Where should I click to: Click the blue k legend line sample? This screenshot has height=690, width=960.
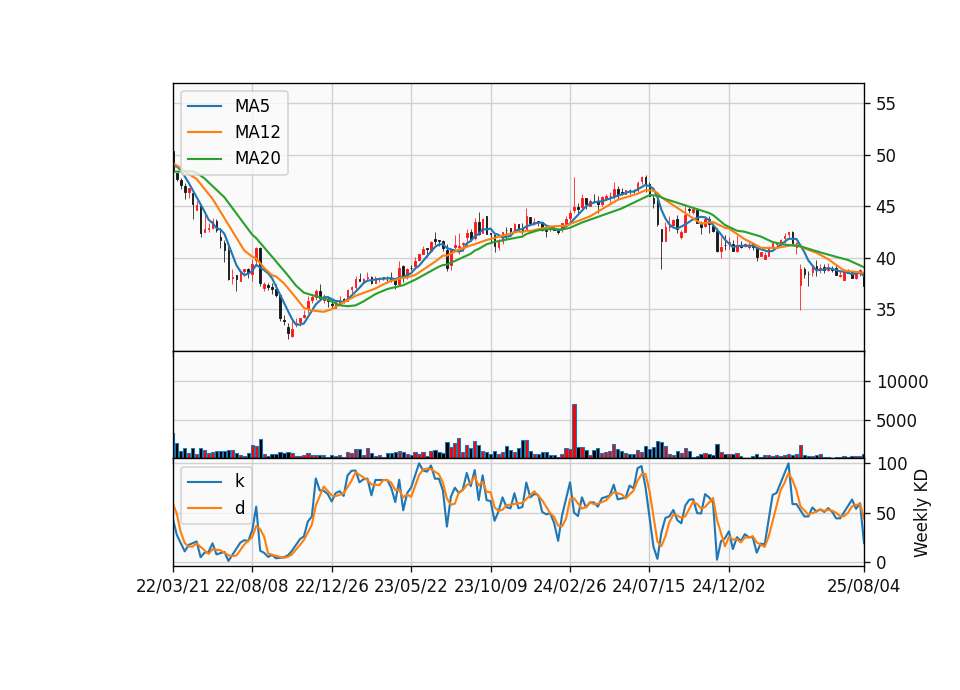click(204, 482)
